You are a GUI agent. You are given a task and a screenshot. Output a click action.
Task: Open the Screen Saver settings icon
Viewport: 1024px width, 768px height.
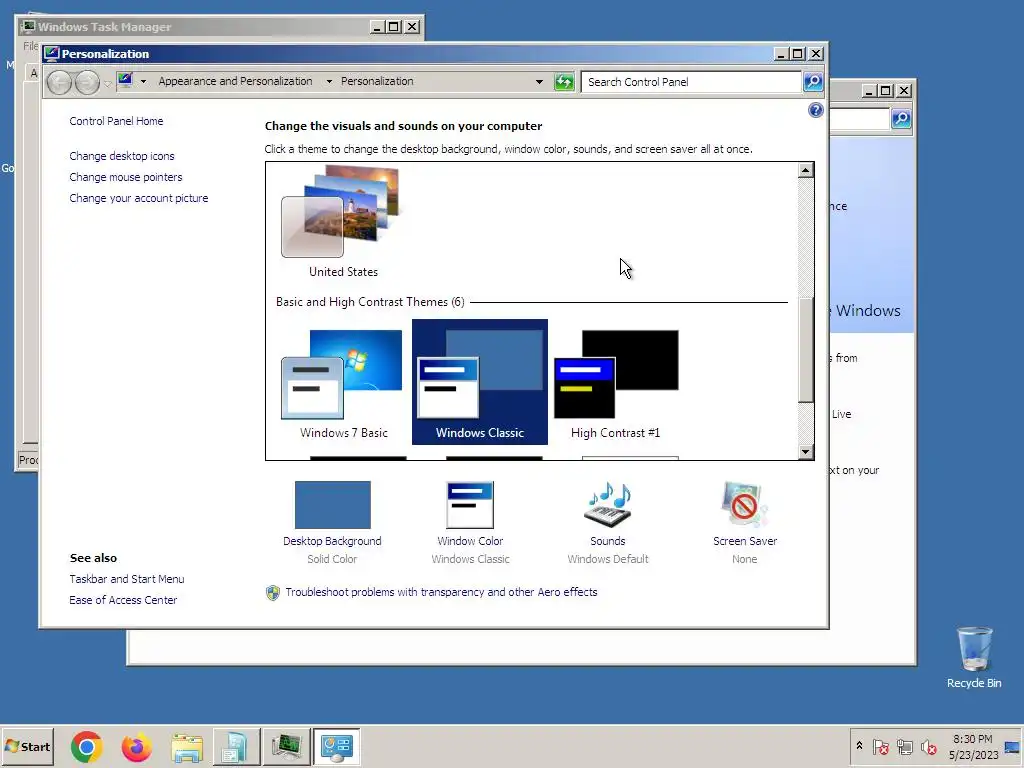point(744,505)
